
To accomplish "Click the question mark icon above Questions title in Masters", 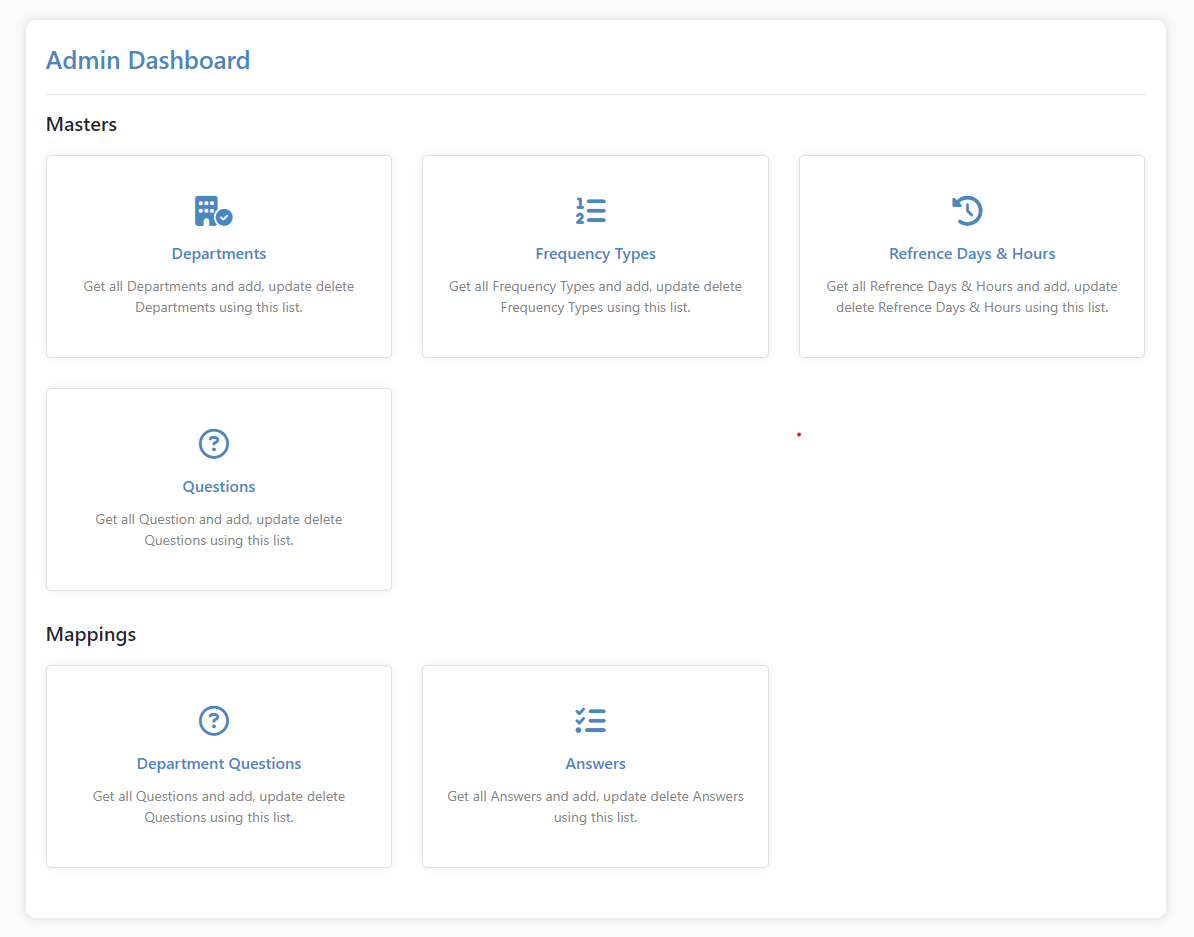I will (x=214, y=444).
